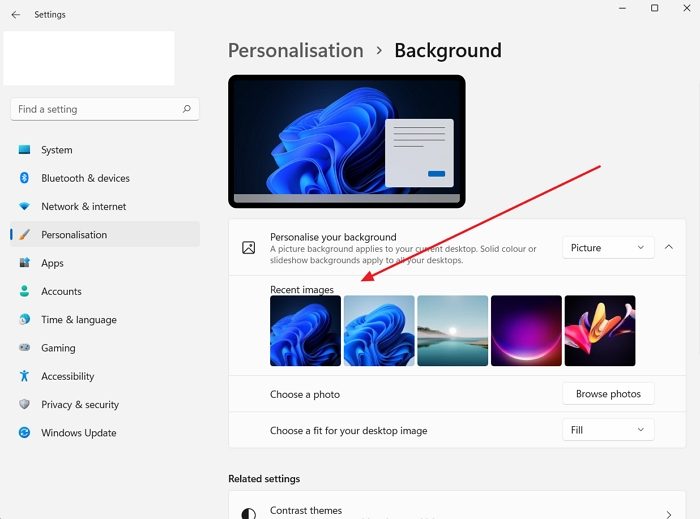Click the desktop background preview image

point(347,141)
